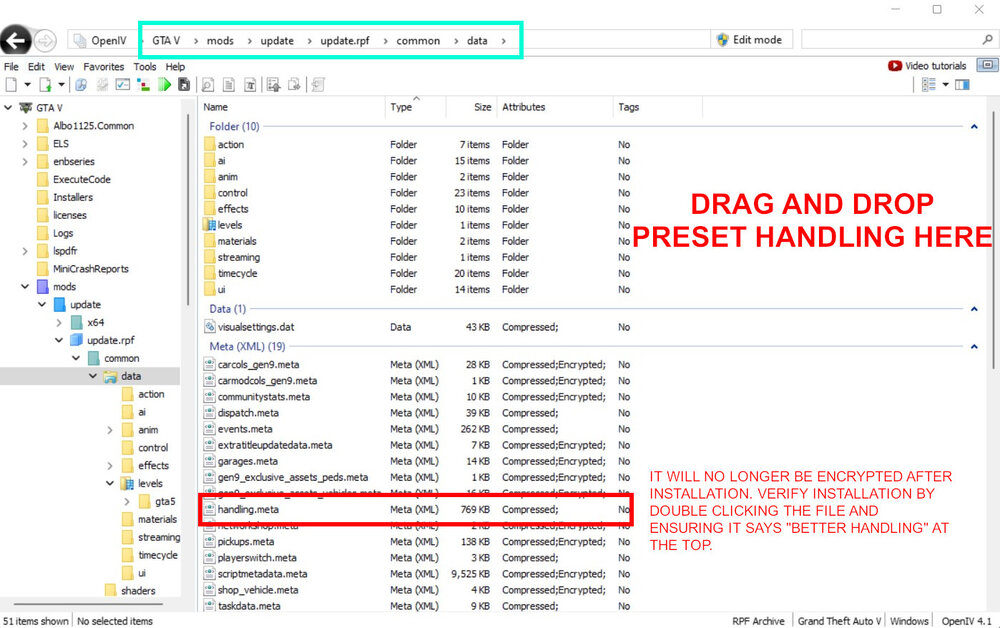Select the visualsettings.dat file
The image size is (1000, 628).
pos(256,327)
